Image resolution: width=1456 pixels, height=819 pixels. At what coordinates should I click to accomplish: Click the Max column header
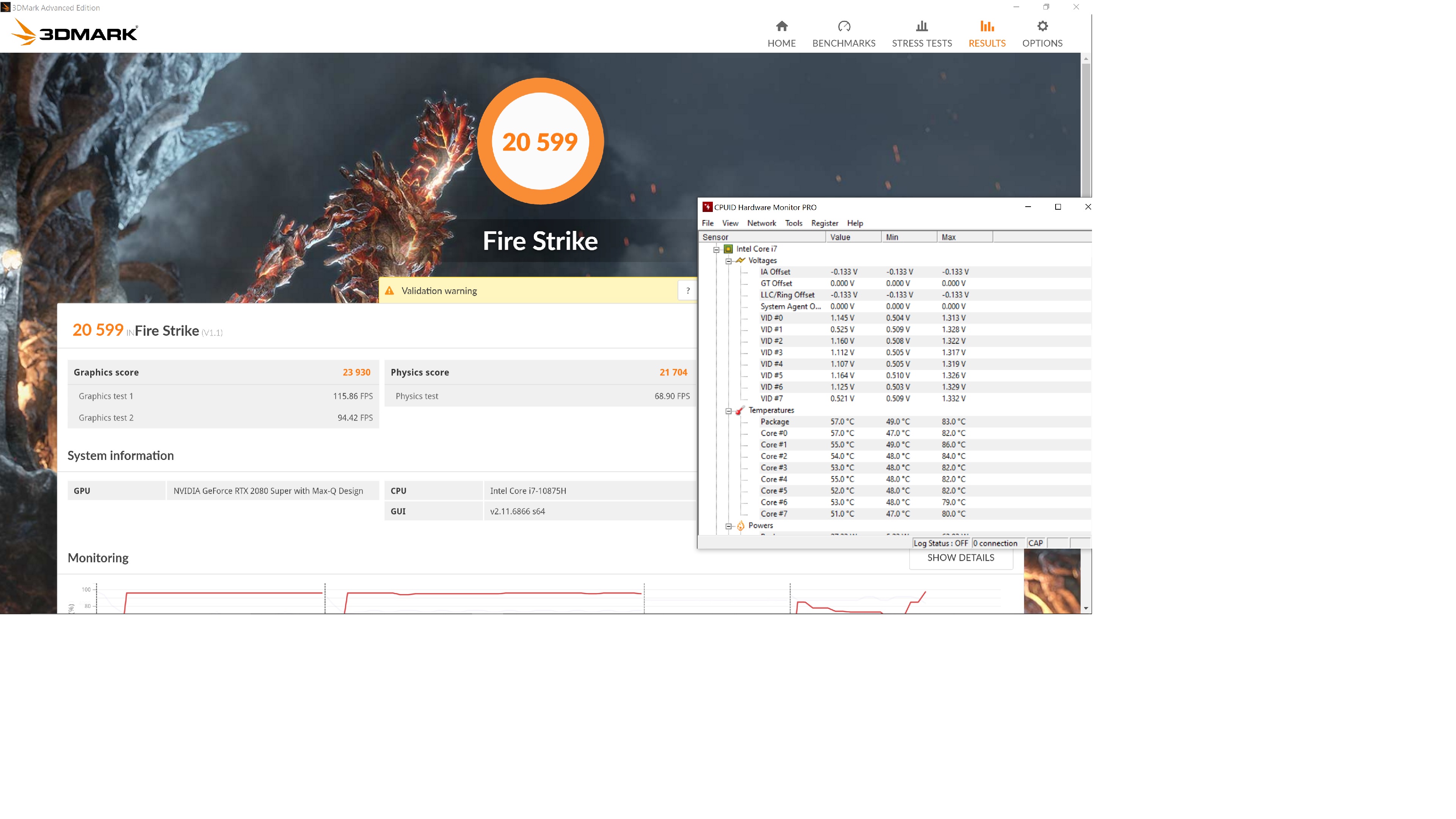(x=964, y=237)
